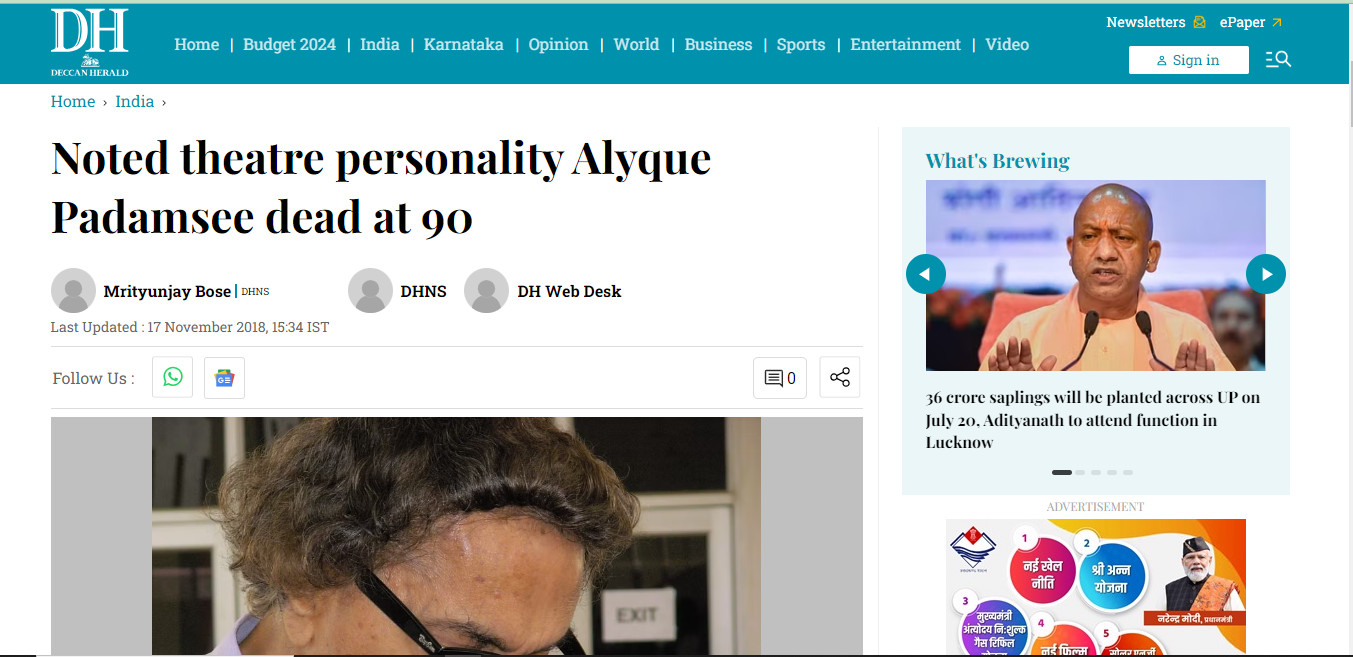The height and width of the screenshot is (657, 1353).
Task: Open the Adityanath saplings story image
Action: point(1096,275)
